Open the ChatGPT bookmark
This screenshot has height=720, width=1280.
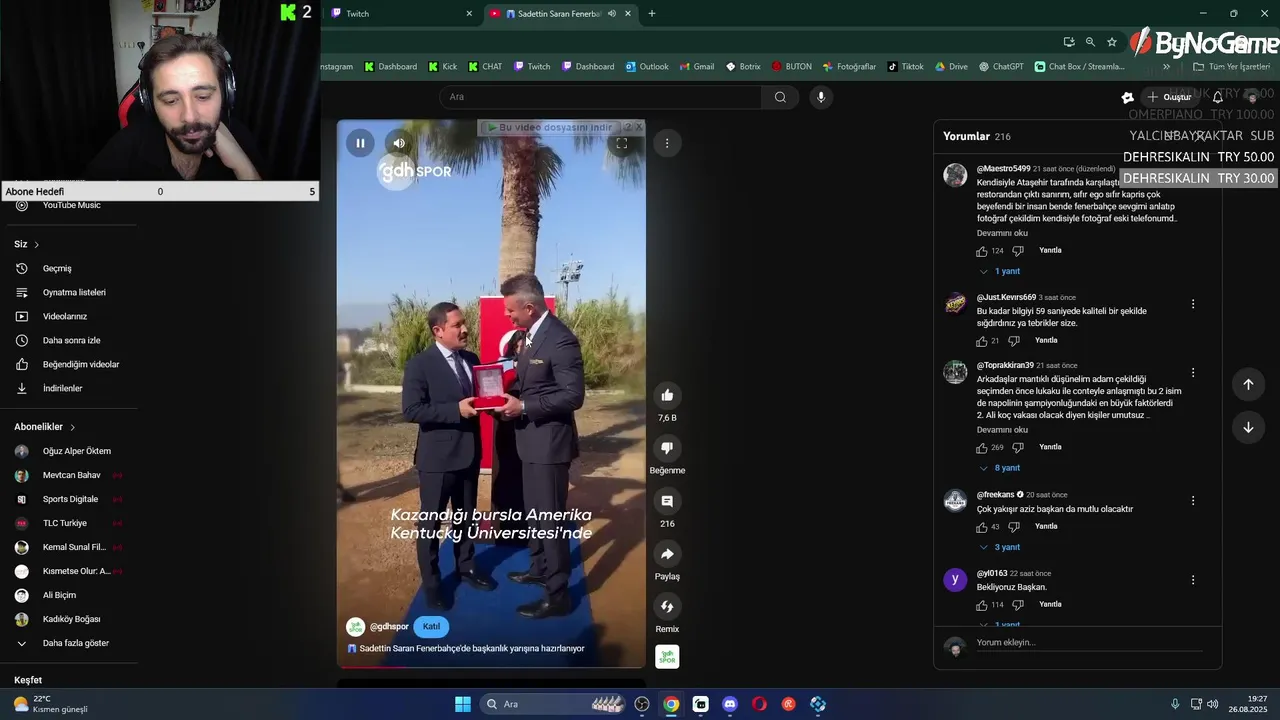1001,67
